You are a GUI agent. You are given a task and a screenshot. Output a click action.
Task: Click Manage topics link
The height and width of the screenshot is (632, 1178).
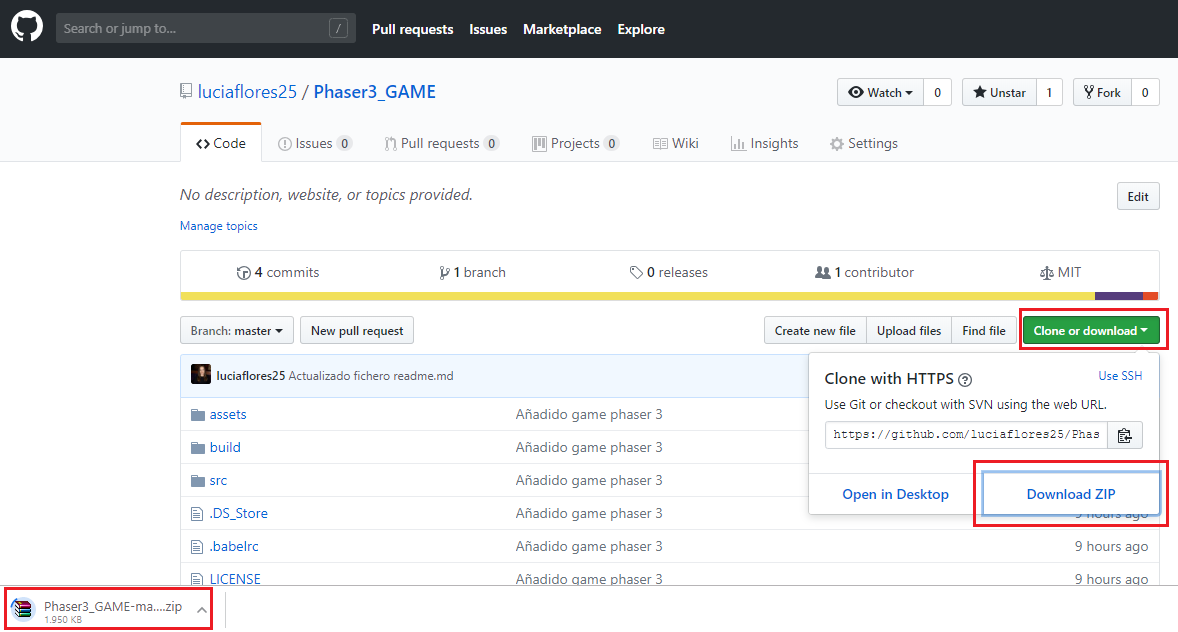[219, 225]
